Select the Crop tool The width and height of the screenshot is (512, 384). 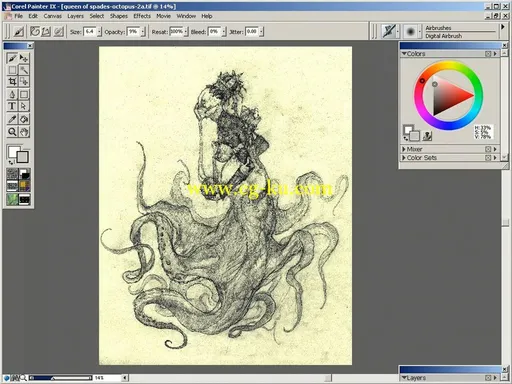(12, 81)
